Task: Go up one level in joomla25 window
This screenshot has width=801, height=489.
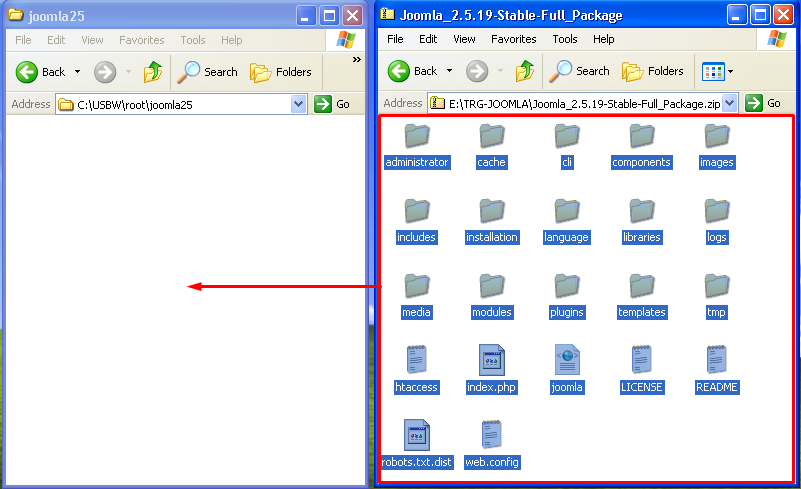Action: point(153,72)
